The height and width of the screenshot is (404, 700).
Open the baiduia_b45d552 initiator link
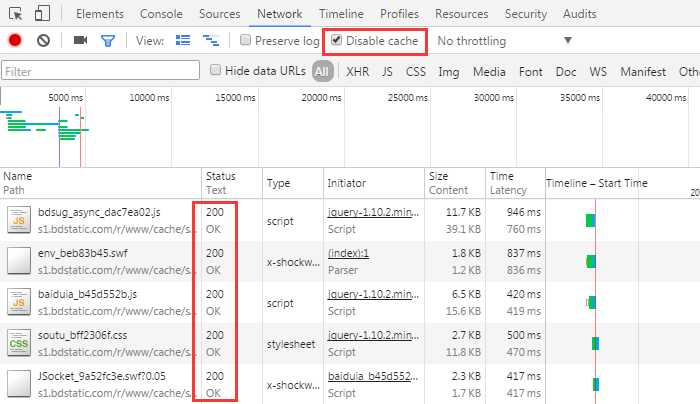(x=373, y=376)
